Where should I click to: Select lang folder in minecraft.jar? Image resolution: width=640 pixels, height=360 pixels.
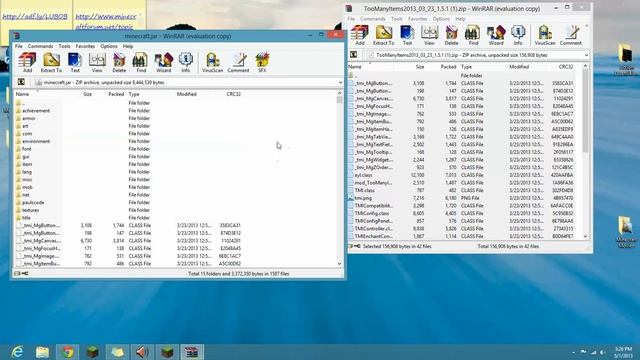coord(27,172)
